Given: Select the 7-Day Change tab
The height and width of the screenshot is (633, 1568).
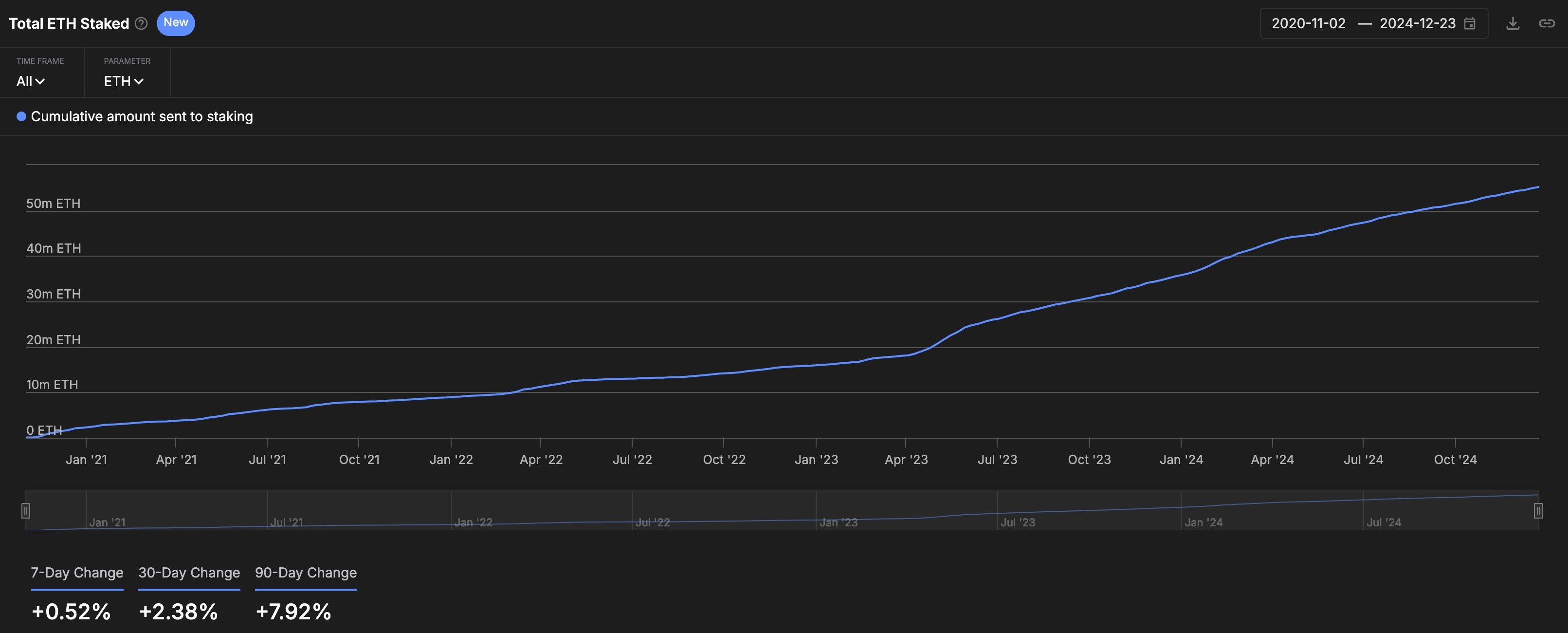Looking at the screenshot, I should pos(77,573).
